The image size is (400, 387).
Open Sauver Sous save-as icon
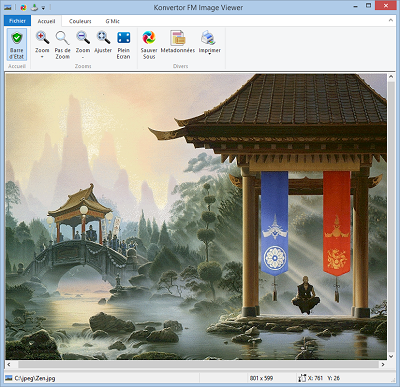point(149,38)
